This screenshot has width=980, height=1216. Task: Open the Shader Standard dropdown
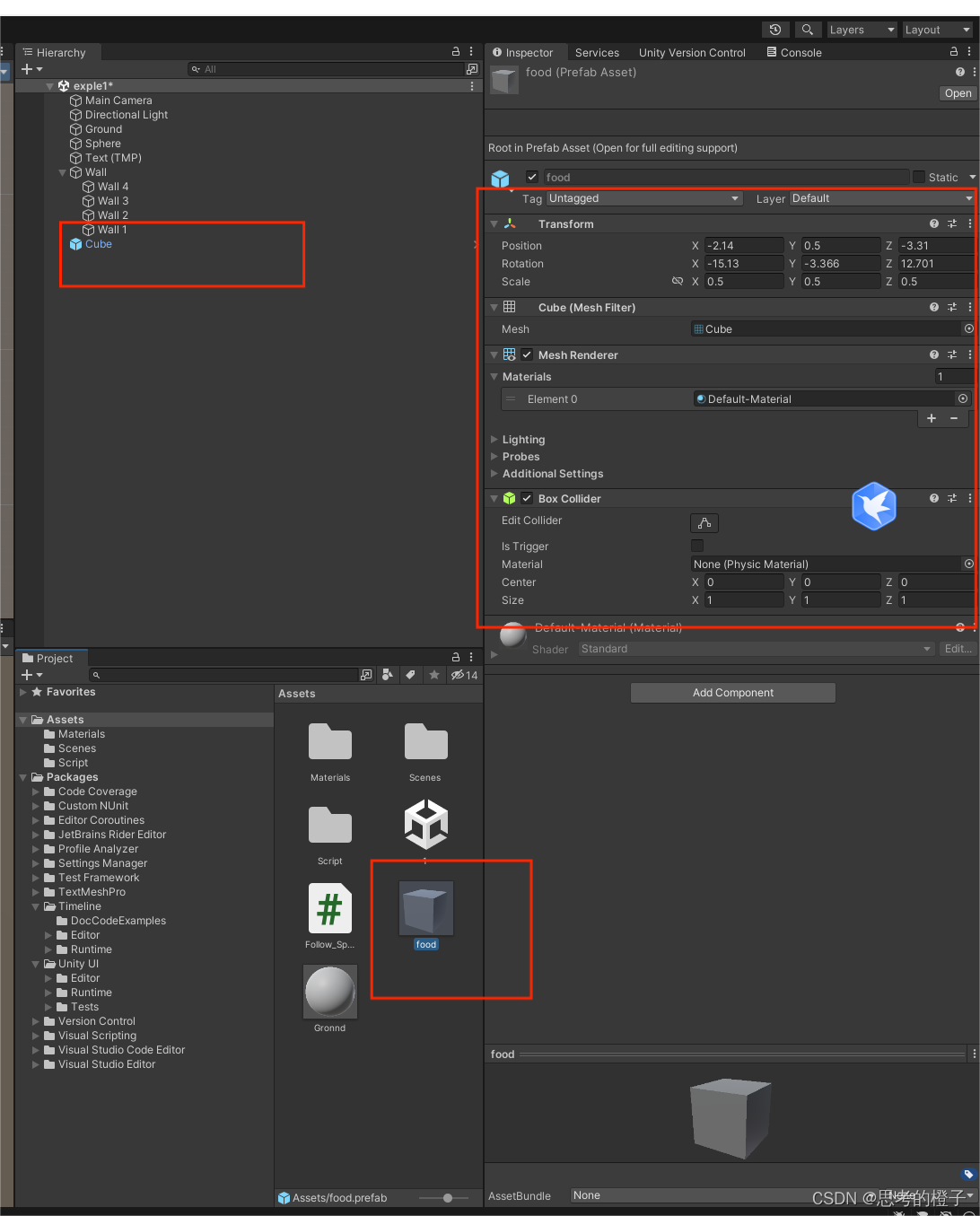click(757, 649)
